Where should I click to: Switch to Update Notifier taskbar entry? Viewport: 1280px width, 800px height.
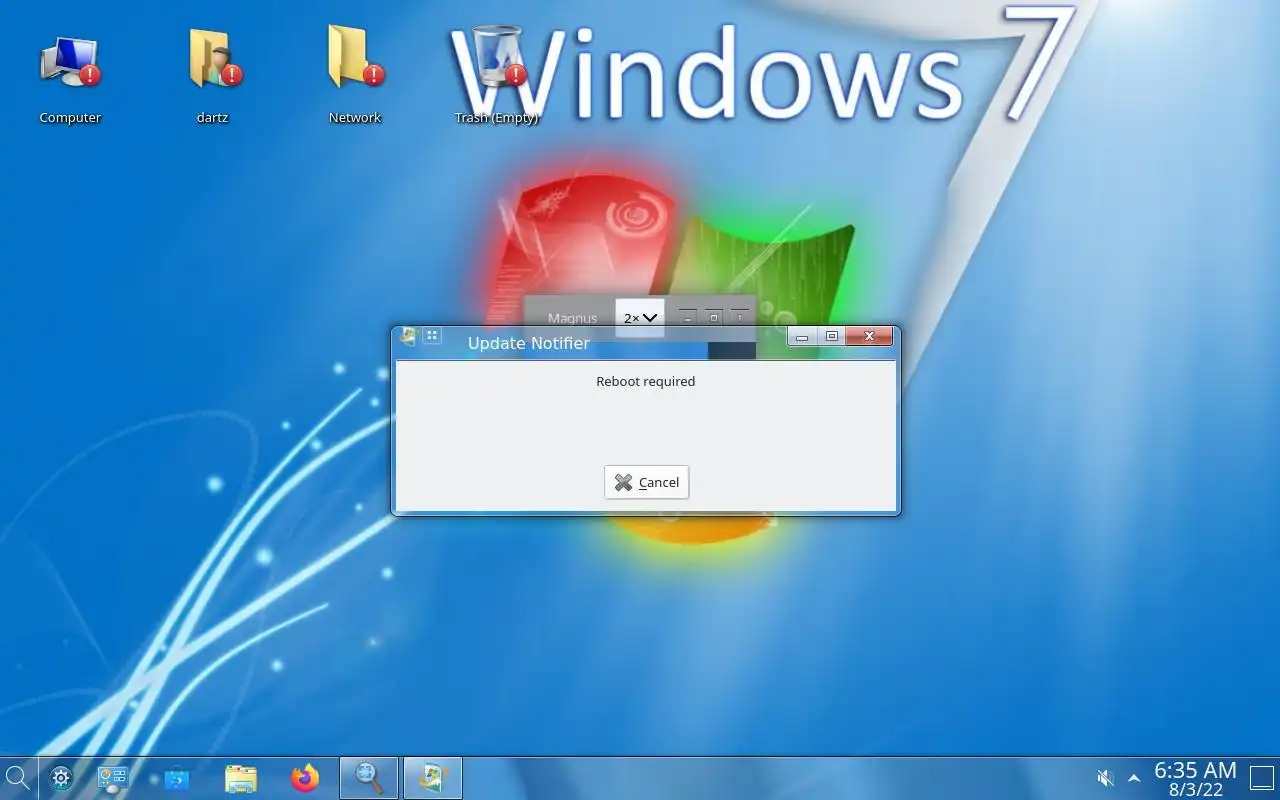click(433, 778)
